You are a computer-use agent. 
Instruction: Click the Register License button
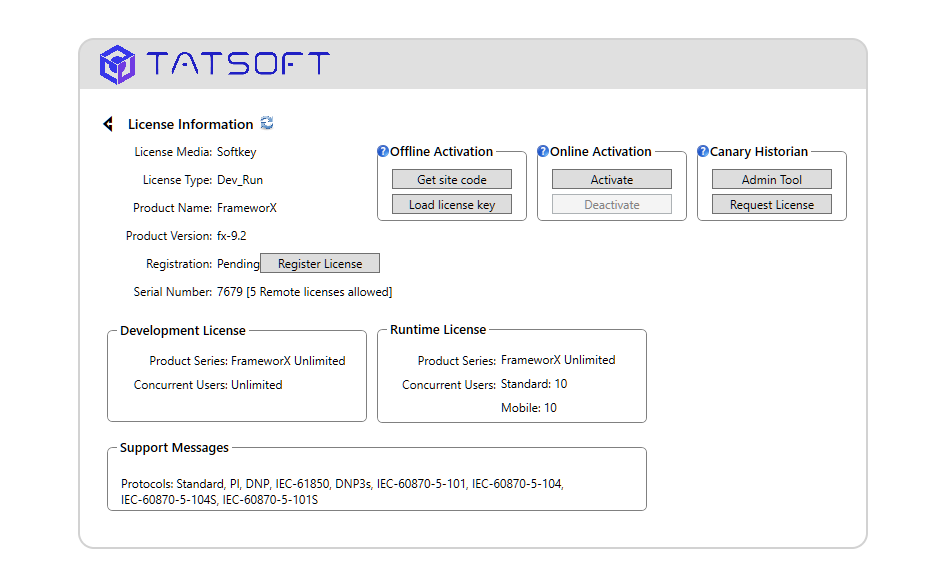click(x=320, y=264)
